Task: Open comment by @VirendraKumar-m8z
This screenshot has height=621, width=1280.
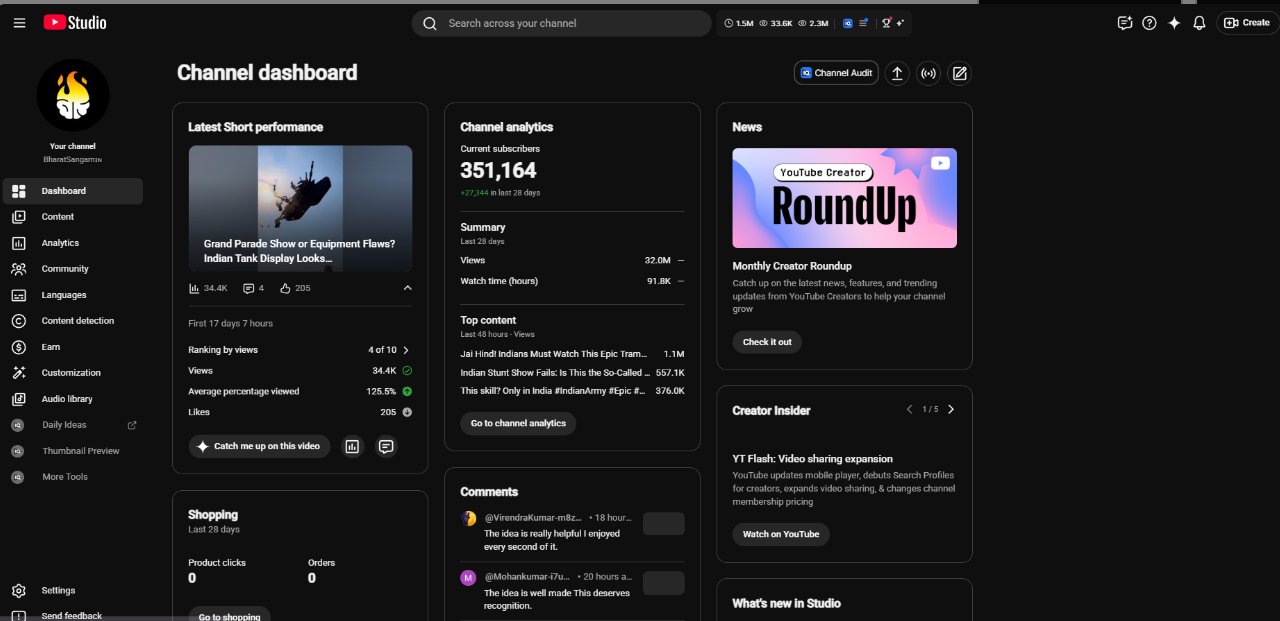Action: [572, 532]
